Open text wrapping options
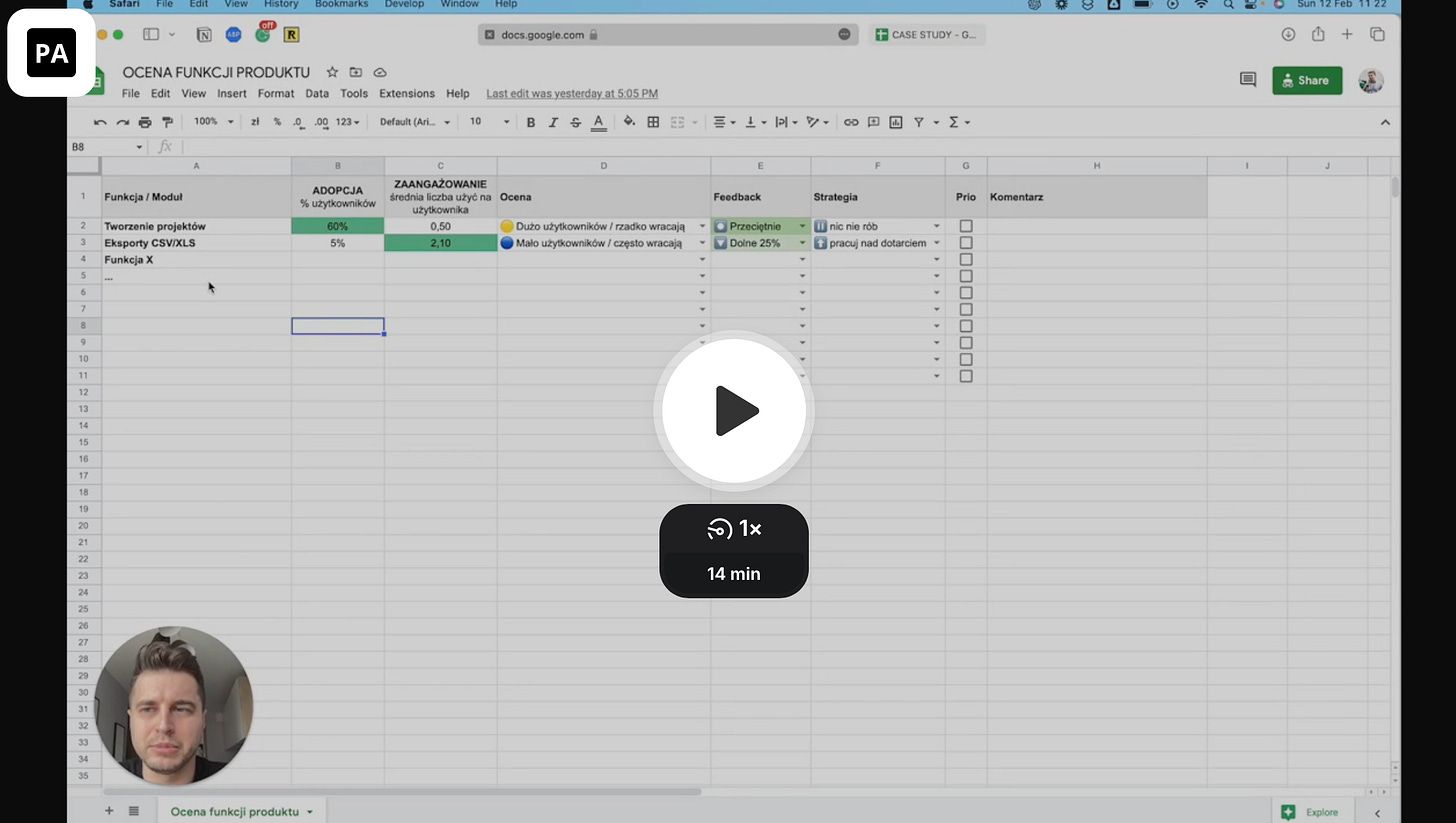Image resolution: width=1456 pixels, height=823 pixels. tap(786, 122)
